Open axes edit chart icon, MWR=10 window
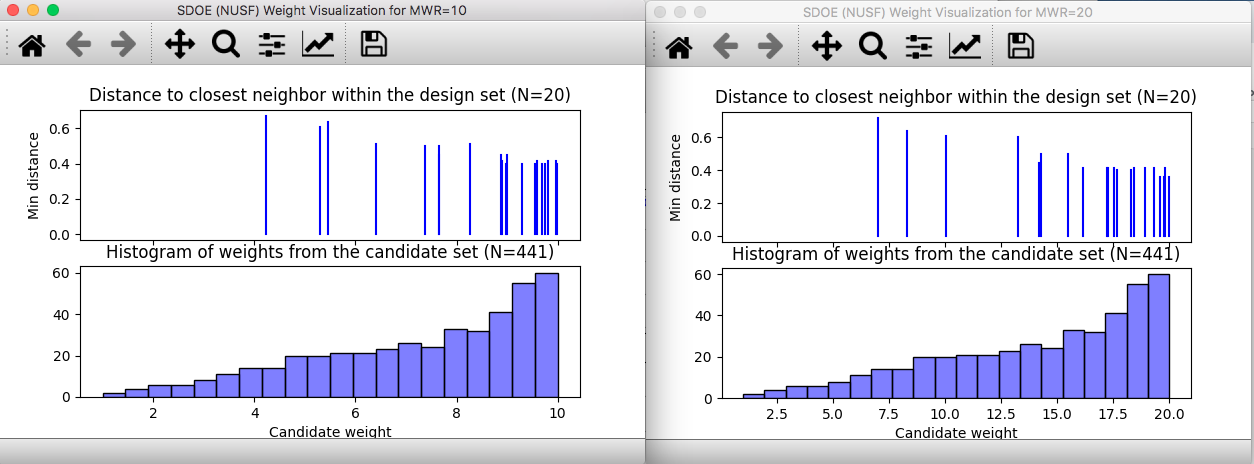 [319, 44]
